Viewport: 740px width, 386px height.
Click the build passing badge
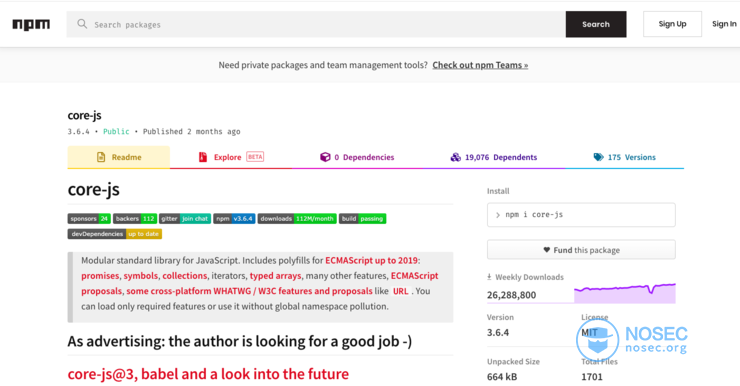pyautogui.click(x=362, y=218)
